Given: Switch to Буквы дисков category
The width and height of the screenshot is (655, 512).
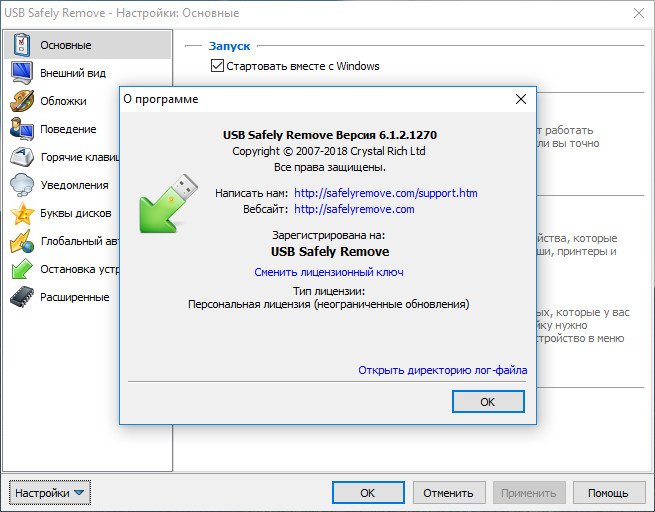Looking at the screenshot, I should (76, 213).
